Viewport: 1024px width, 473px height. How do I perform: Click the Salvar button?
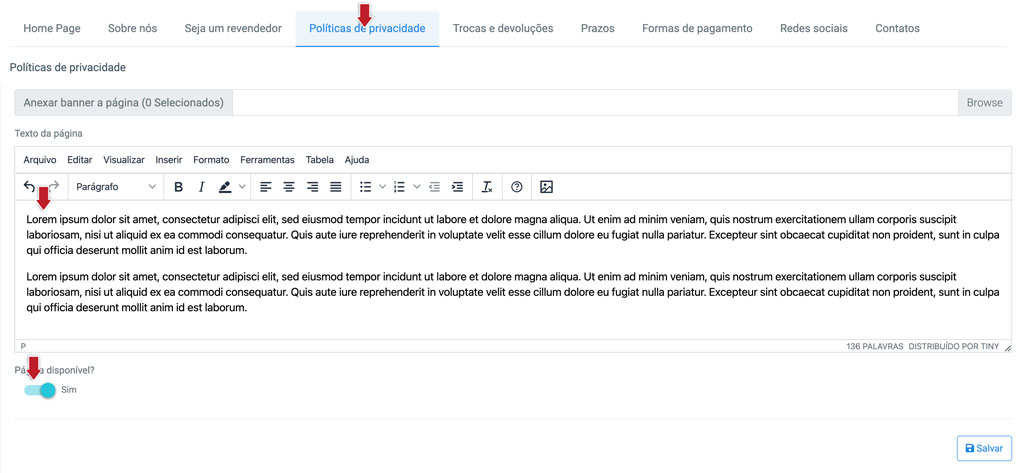(x=984, y=448)
